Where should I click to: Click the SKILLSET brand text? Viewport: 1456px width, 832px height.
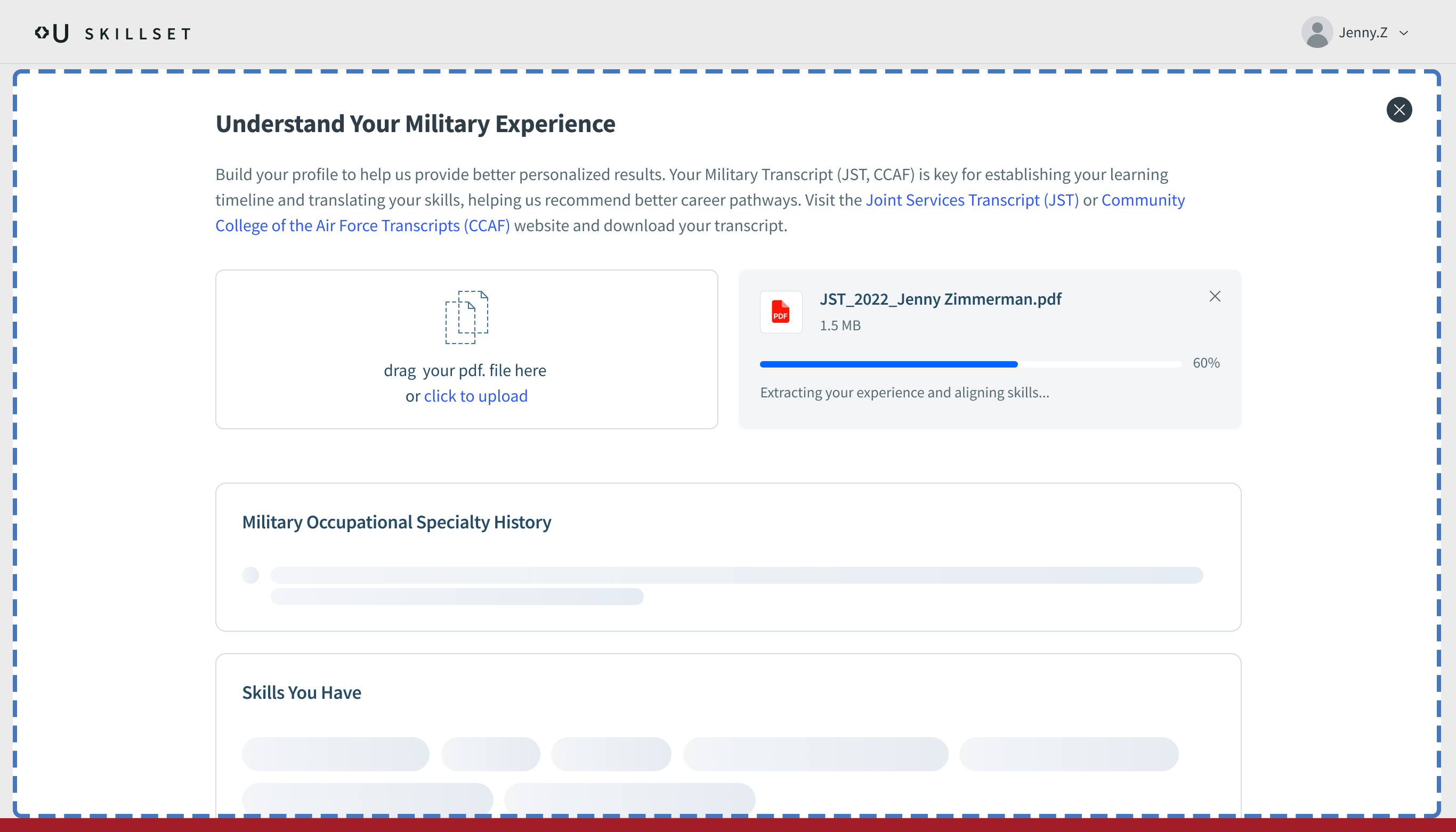138,34
